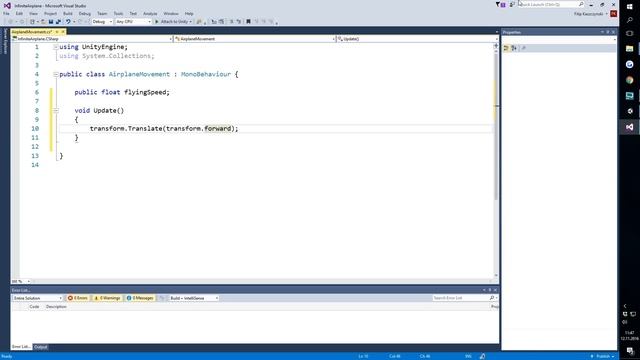Screen dimensions: 640x360
Task: Open the Edit menu
Action: point(19,13)
